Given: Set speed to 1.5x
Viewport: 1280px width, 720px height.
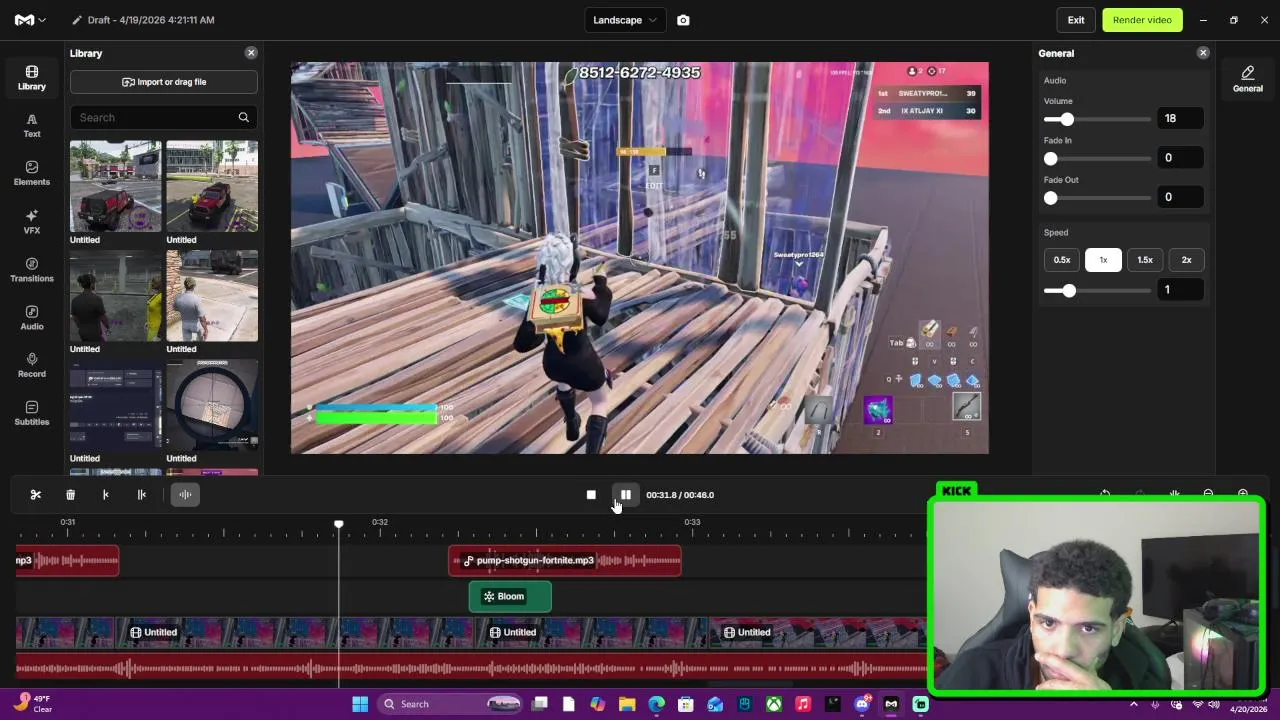Looking at the screenshot, I should pos(1145,260).
